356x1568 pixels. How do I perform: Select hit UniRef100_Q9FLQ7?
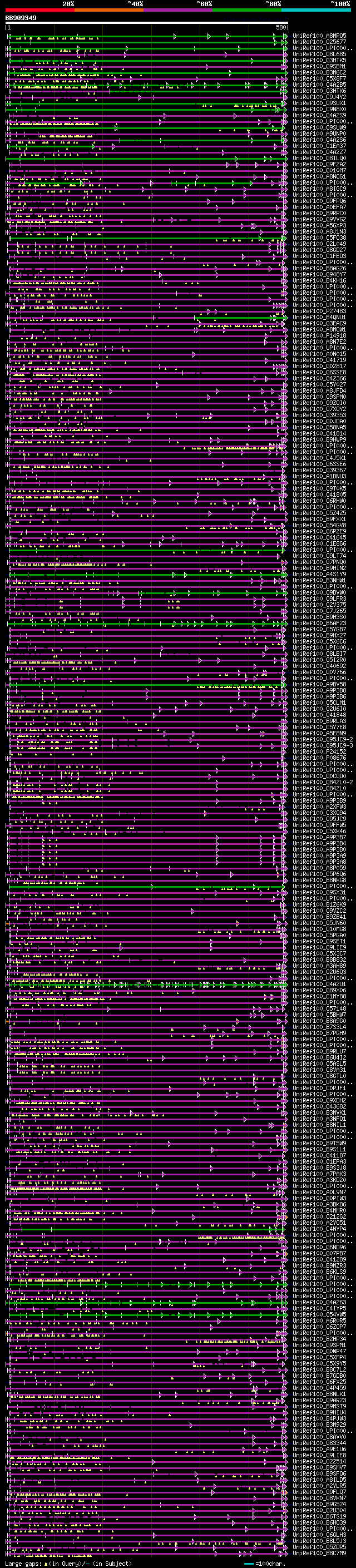pyautogui.click(x=319, y=1492)
